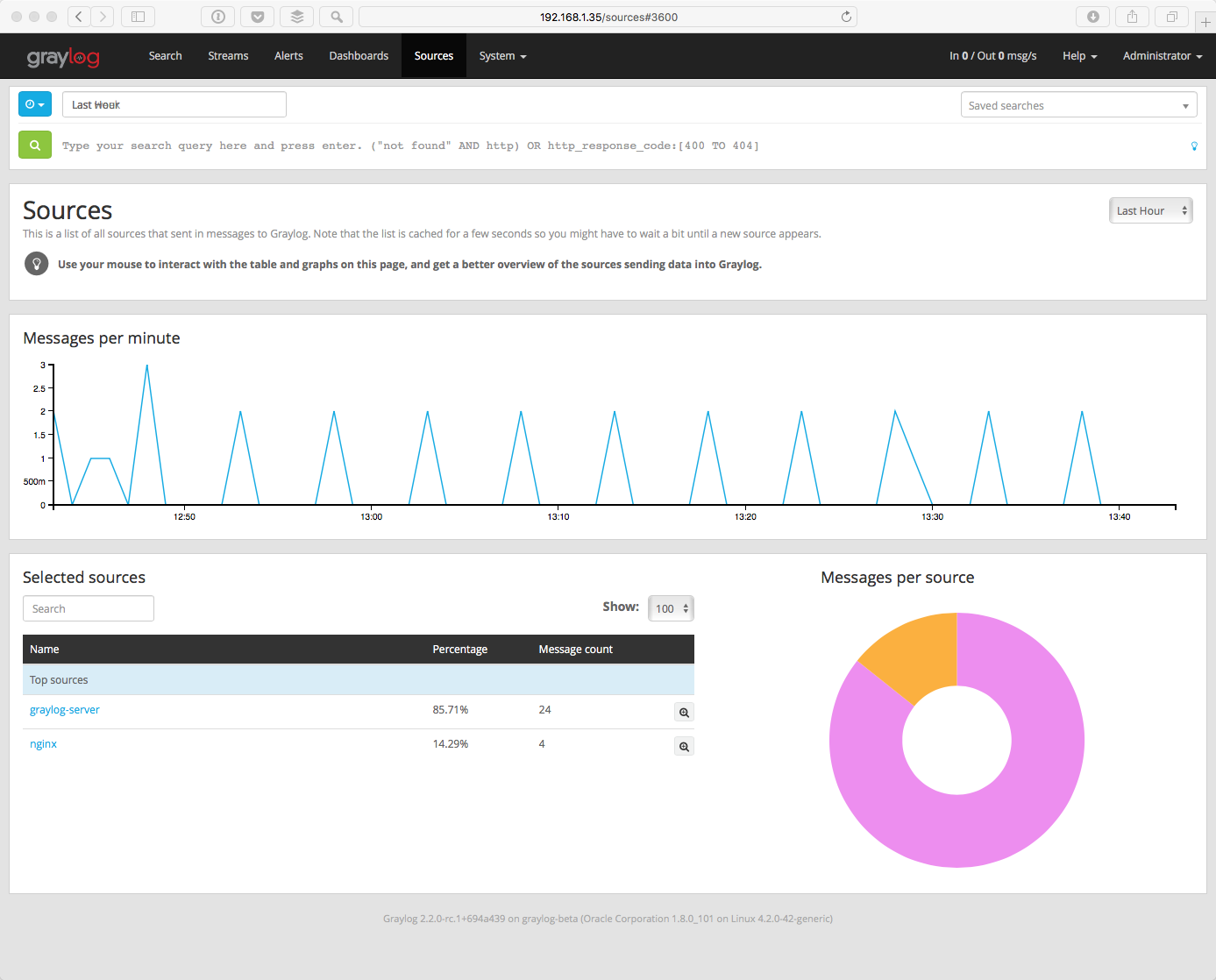Click the magnifier extension icon in Safari toolbar

click(337, 17)
